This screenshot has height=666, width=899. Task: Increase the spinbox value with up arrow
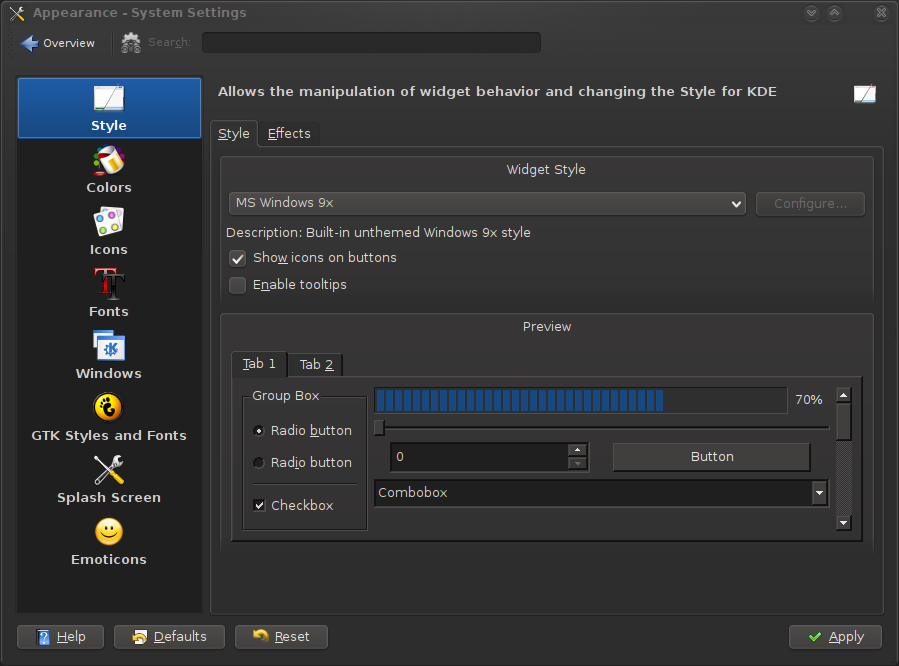coord(577,450)
